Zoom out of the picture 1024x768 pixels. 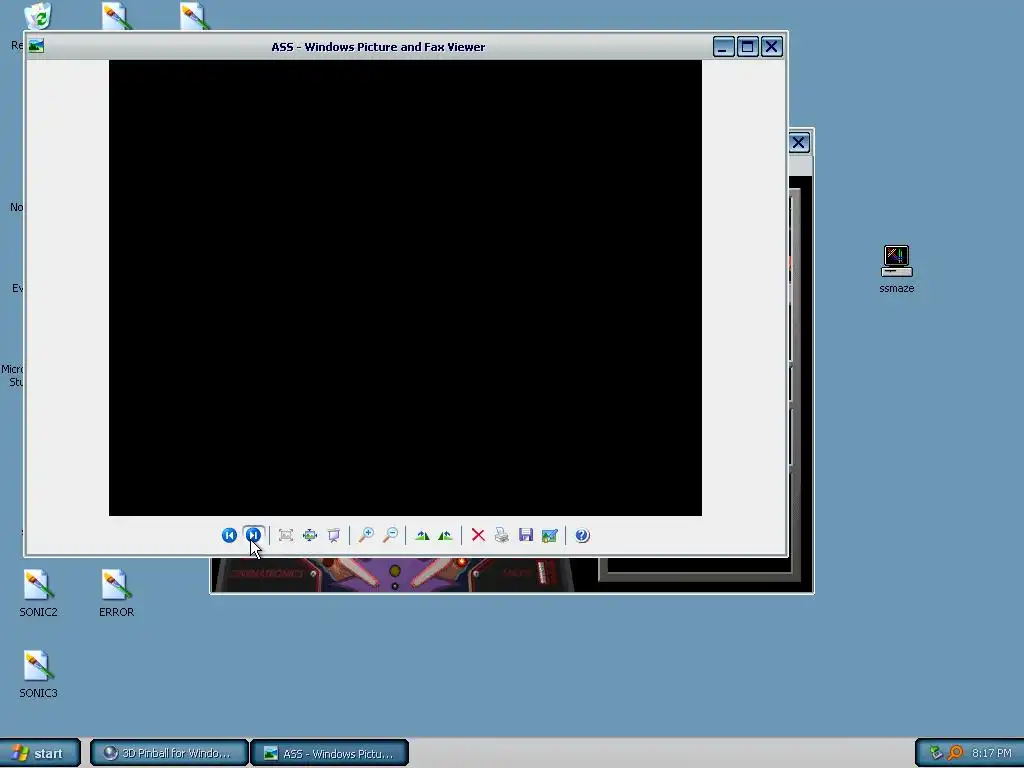[390, 536]
